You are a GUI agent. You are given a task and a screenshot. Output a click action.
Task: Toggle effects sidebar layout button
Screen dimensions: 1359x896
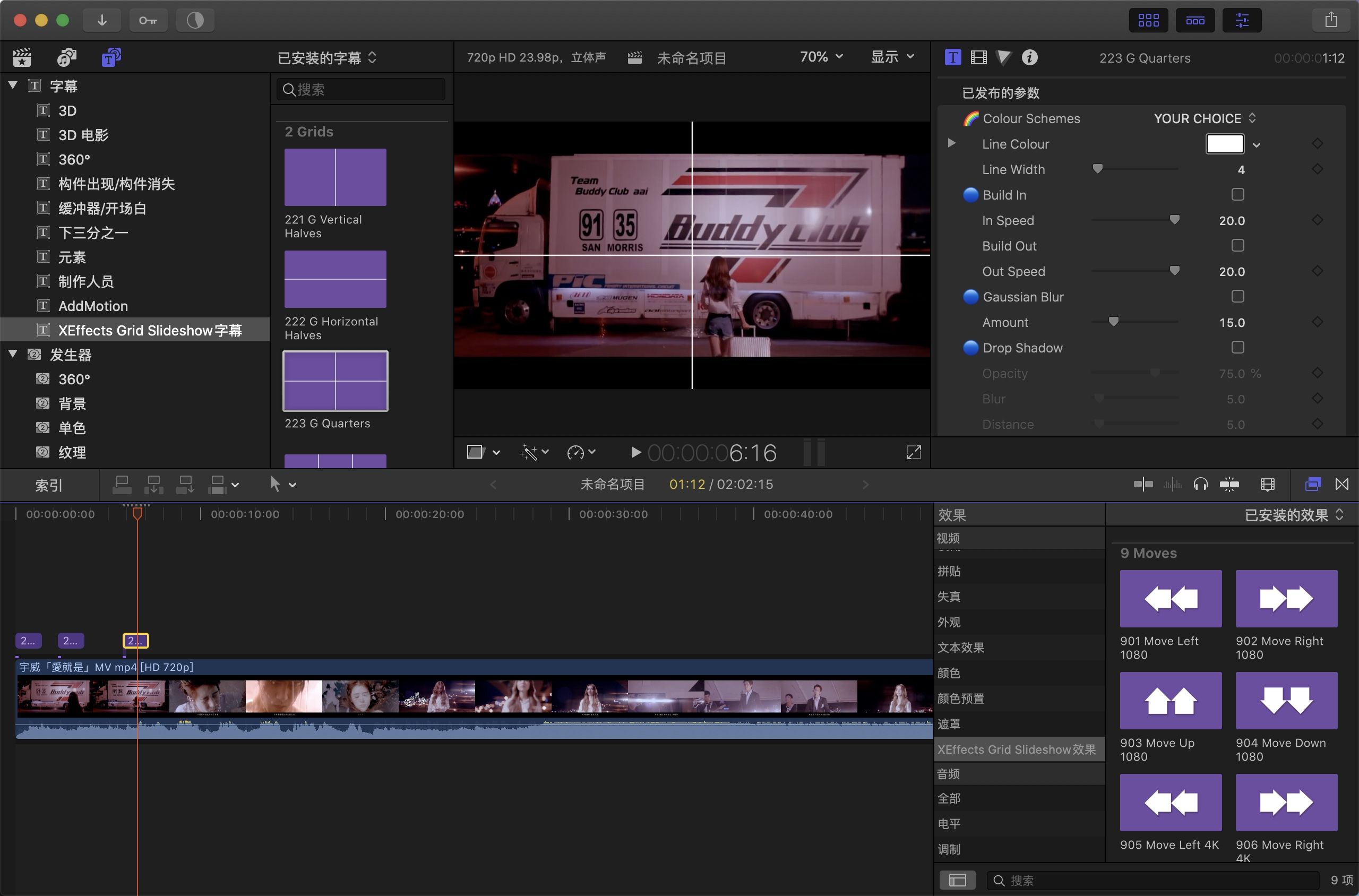(x=957, y=880)
